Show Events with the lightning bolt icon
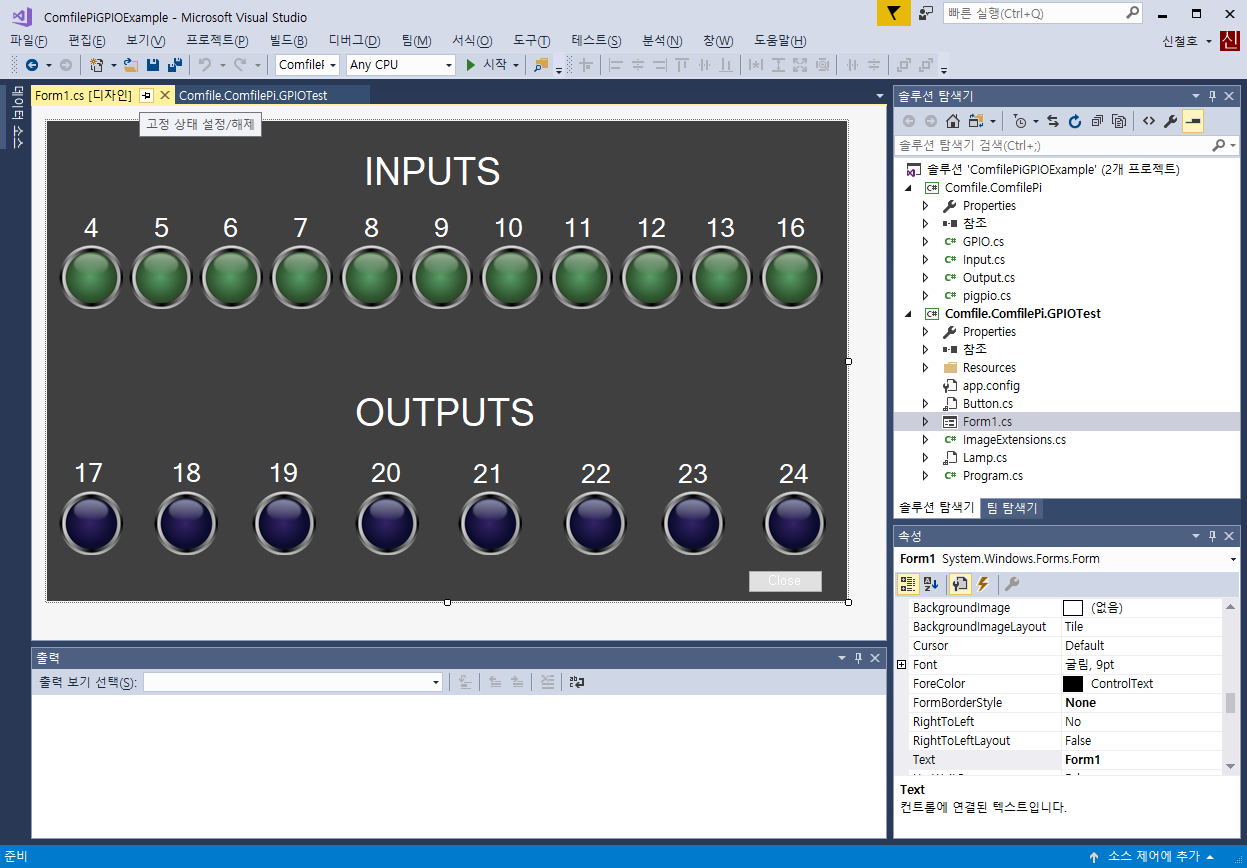 (983, 584)
